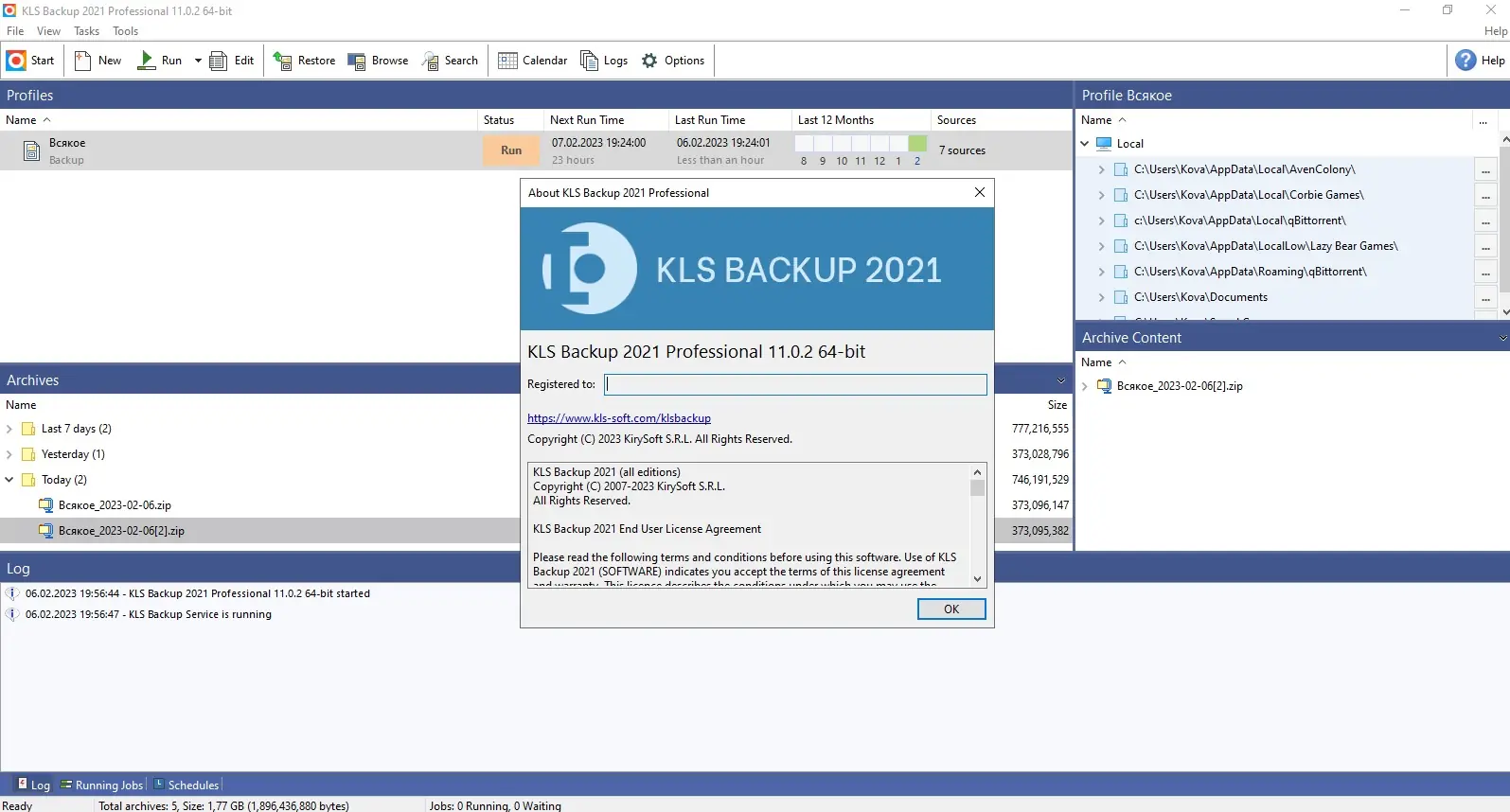Switch to the Running Jobs tab
The height and width of the screenshot is (812, 1510).
point(102,785)
